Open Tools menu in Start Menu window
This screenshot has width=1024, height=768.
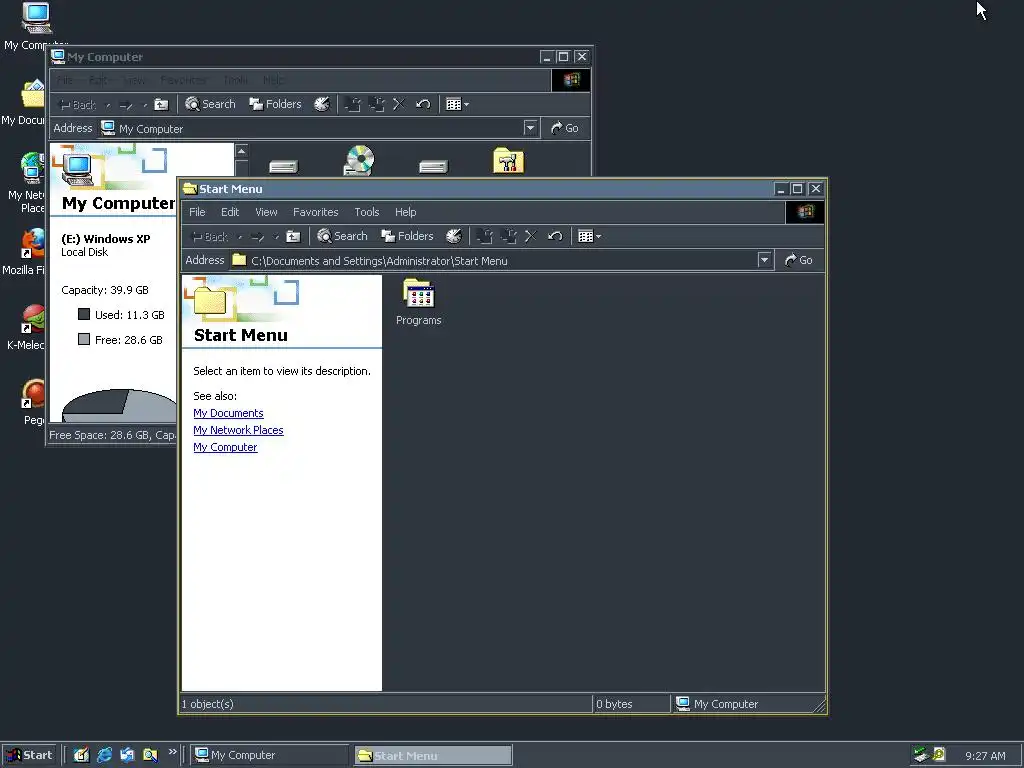[366, 212]
